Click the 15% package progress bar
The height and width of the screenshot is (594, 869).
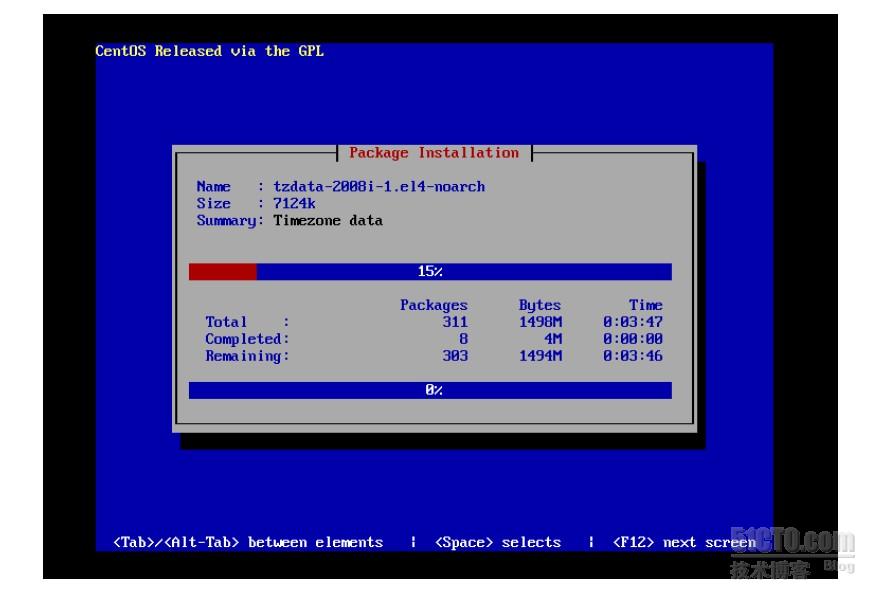430,272
